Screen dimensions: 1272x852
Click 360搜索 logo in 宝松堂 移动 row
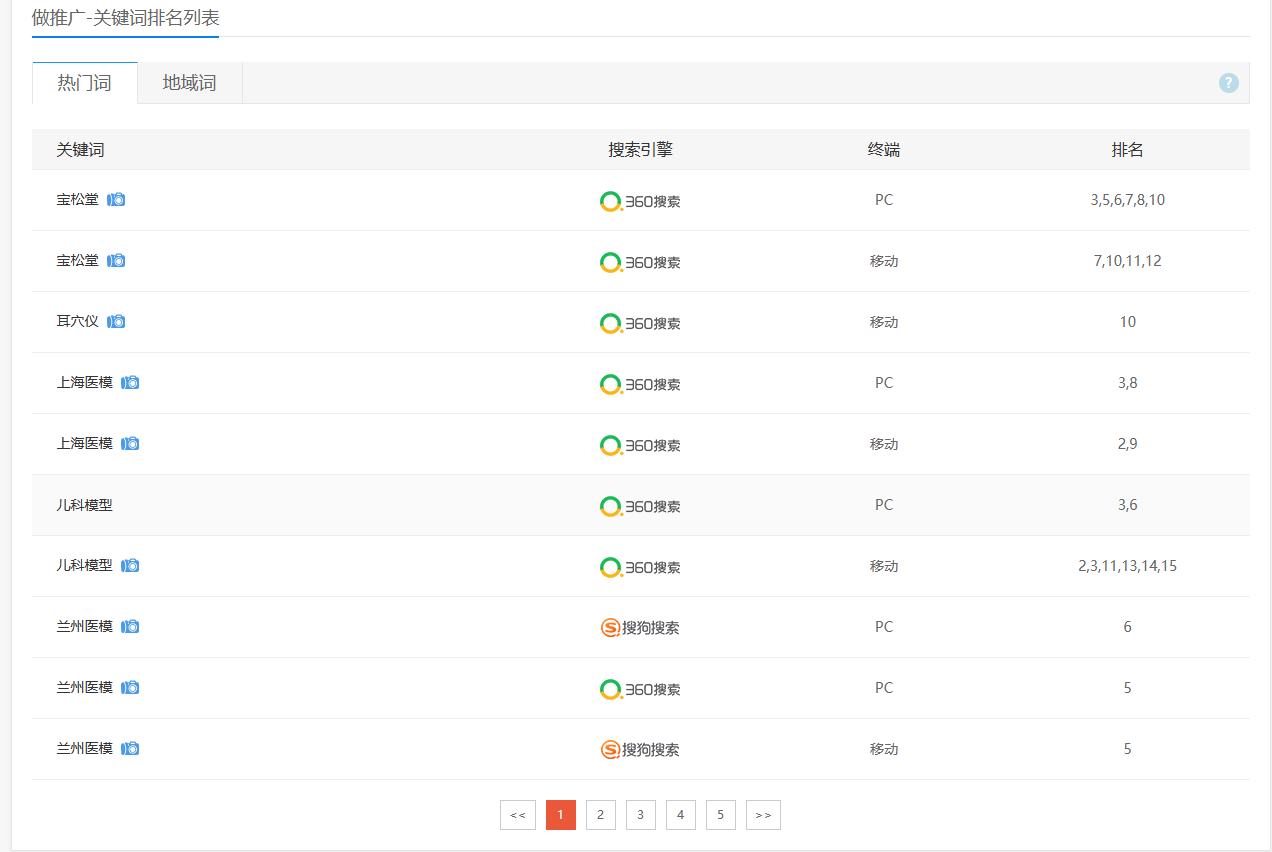click(x=640, y=262)
